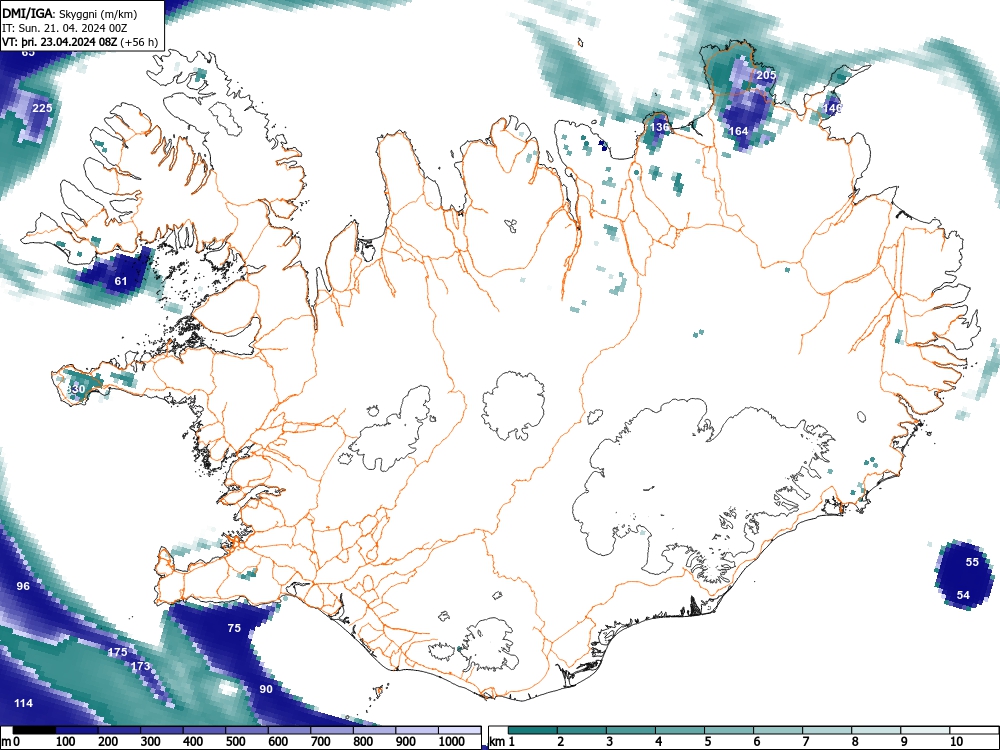1000x750 pixels.
Task: Click the map value 173
Action: click(x=140, y=666)
